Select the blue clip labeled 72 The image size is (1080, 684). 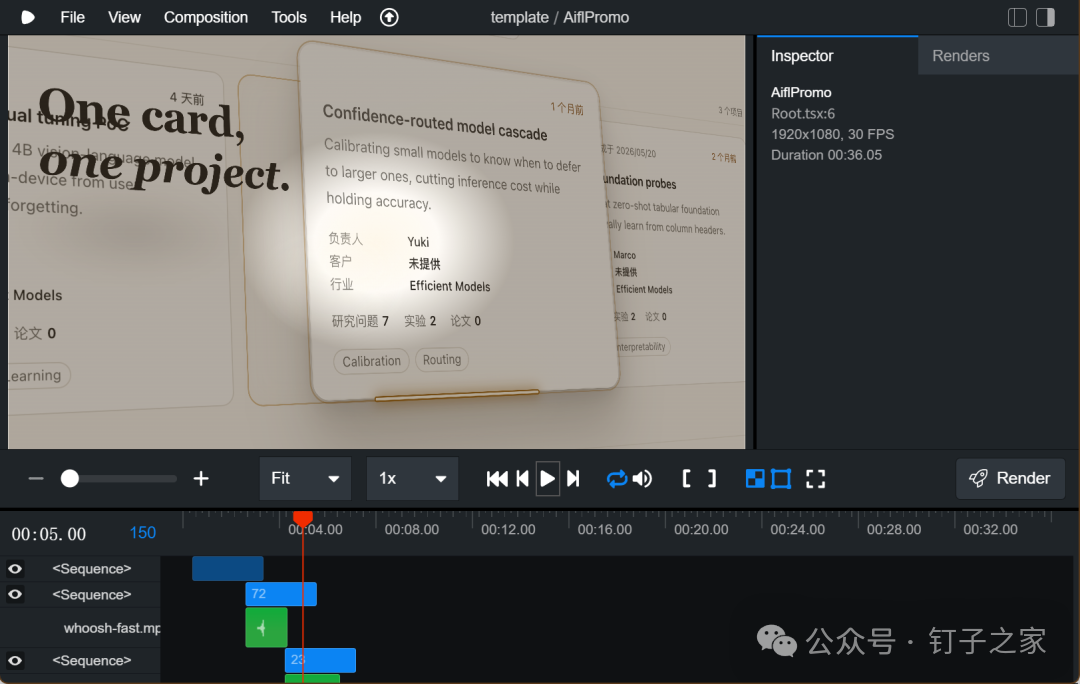point(281,594)
